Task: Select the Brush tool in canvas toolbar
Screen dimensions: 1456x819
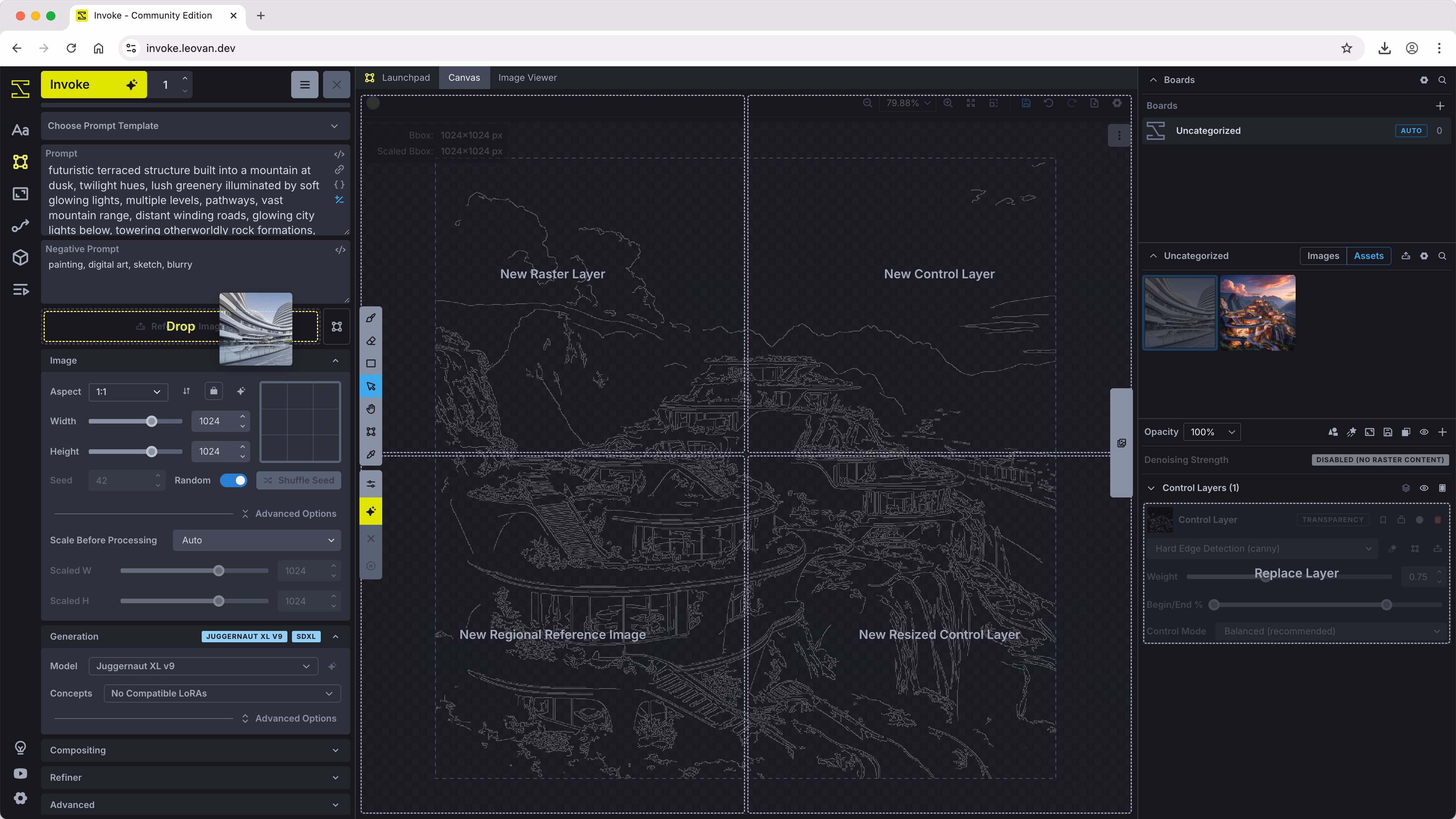Action: 371,318
